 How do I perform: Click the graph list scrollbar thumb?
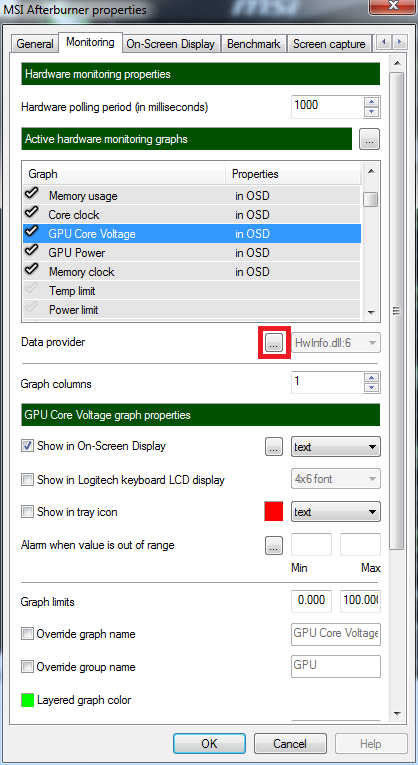[371, 199]
